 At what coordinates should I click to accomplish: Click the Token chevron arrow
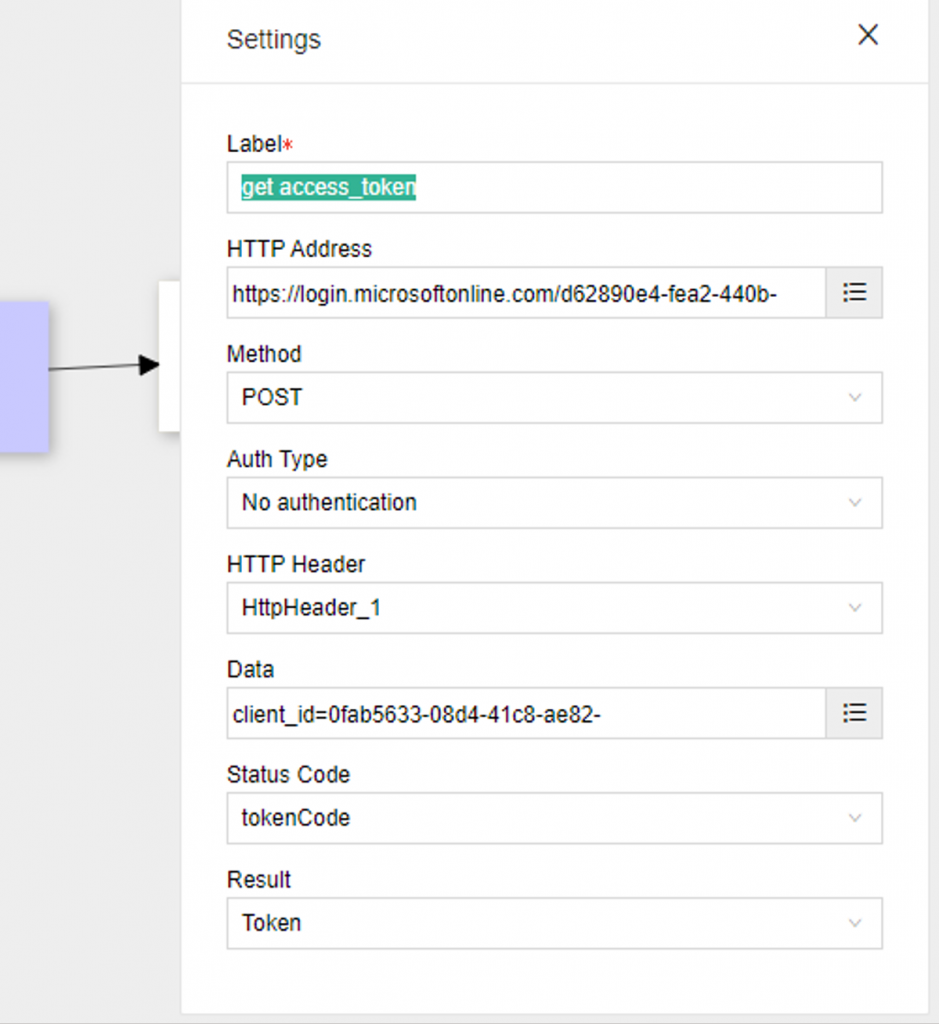[x=855, y=923]
